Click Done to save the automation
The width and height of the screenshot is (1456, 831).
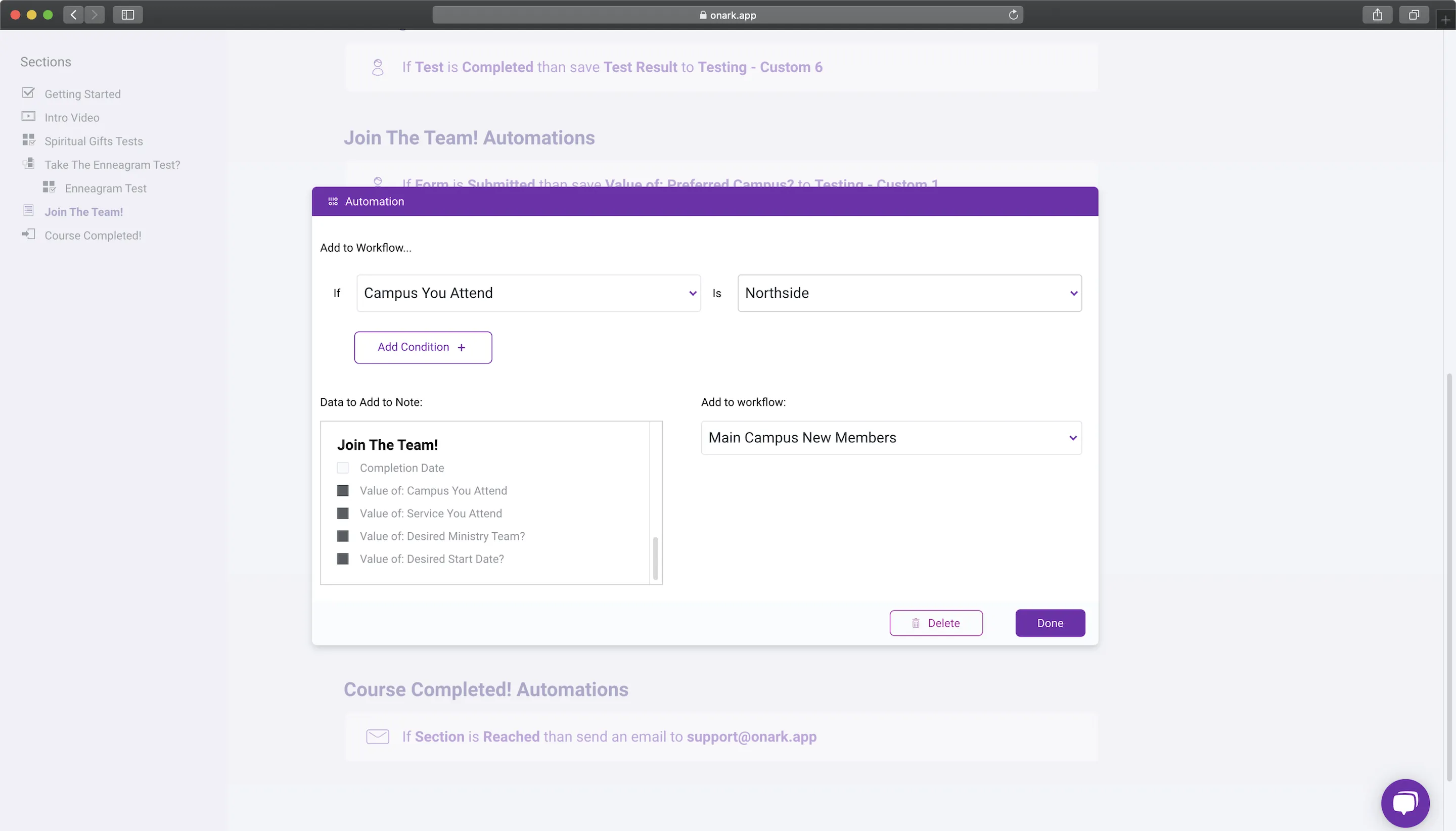click(x=1050, y=623)
